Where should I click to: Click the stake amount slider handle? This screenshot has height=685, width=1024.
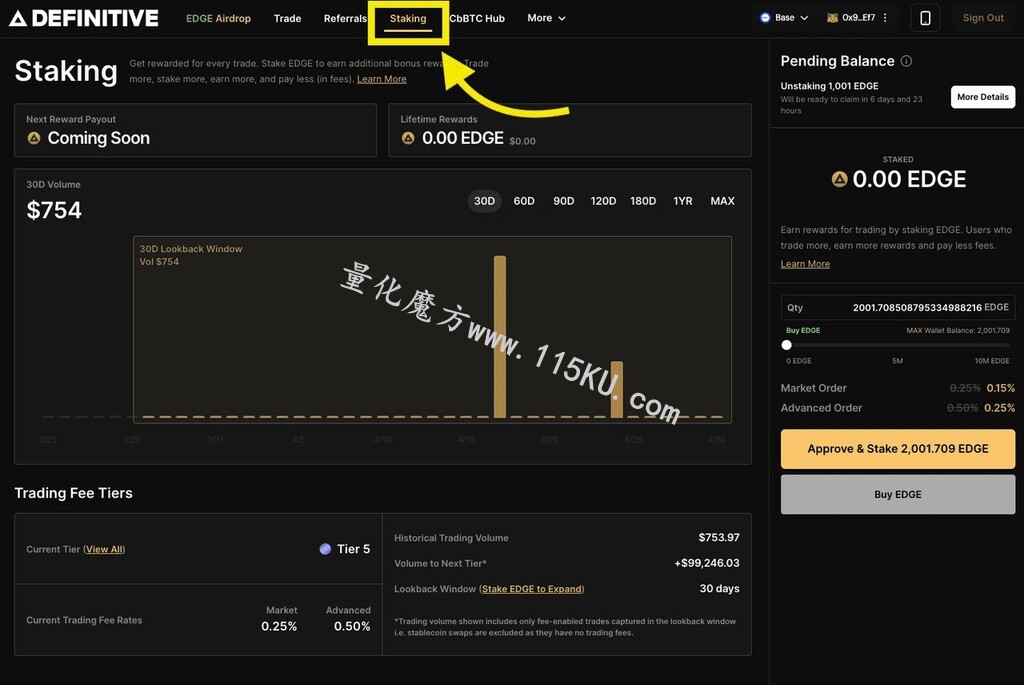click(786, 345)
